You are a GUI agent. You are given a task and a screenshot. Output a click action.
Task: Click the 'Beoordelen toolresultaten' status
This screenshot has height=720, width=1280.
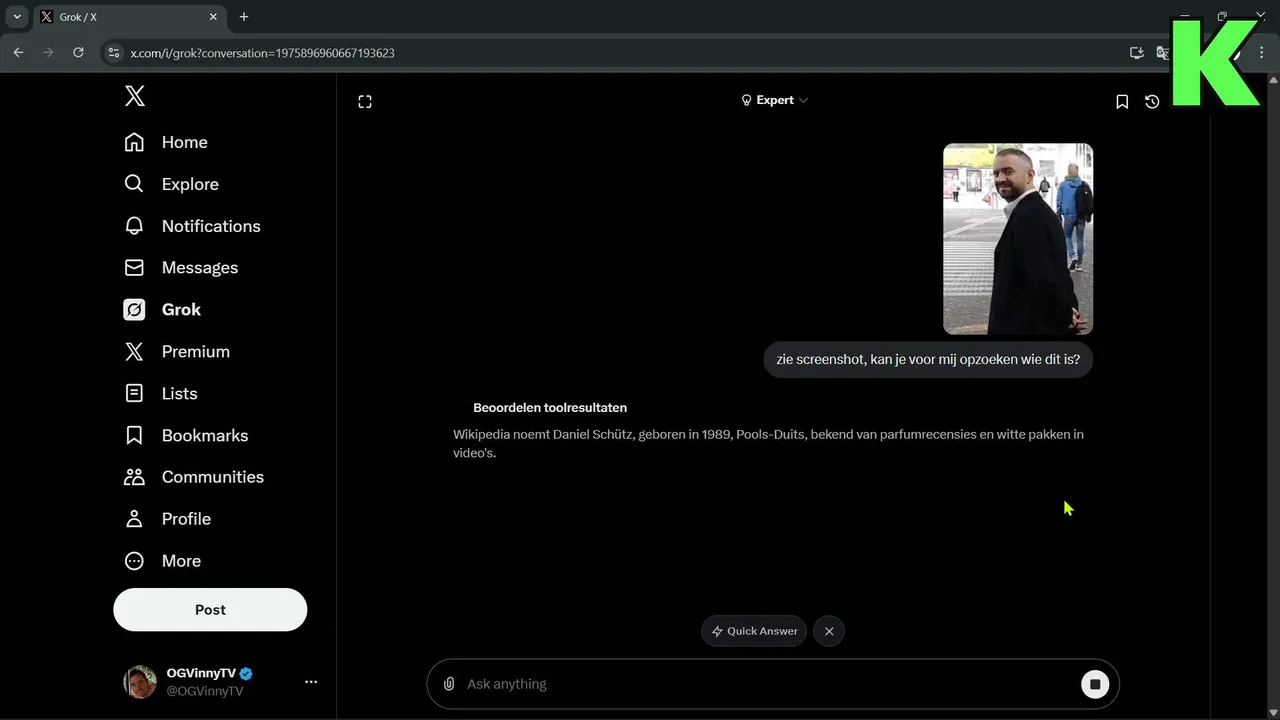(x=550, y=408)
